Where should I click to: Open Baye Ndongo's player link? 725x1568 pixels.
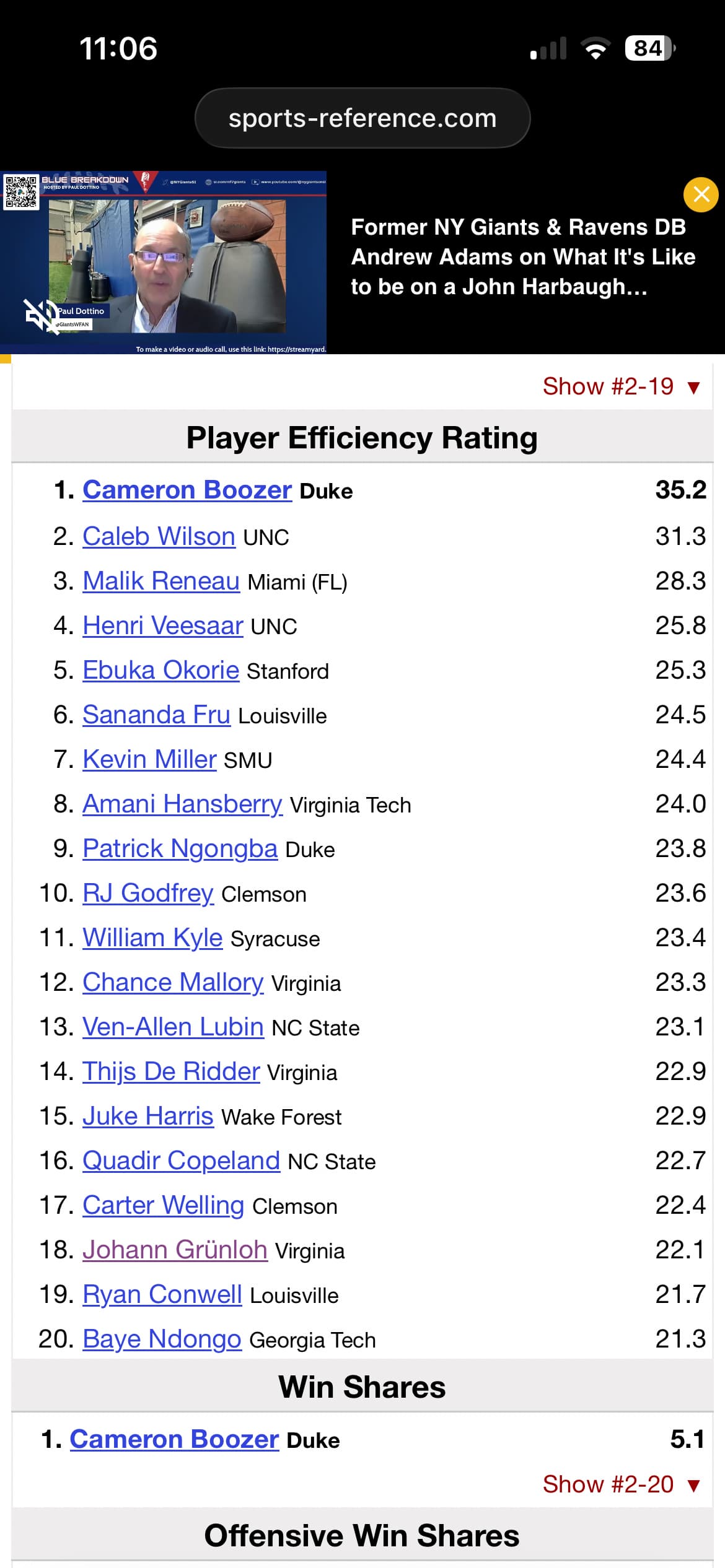pyautogui.click(x=162, y=1339)
